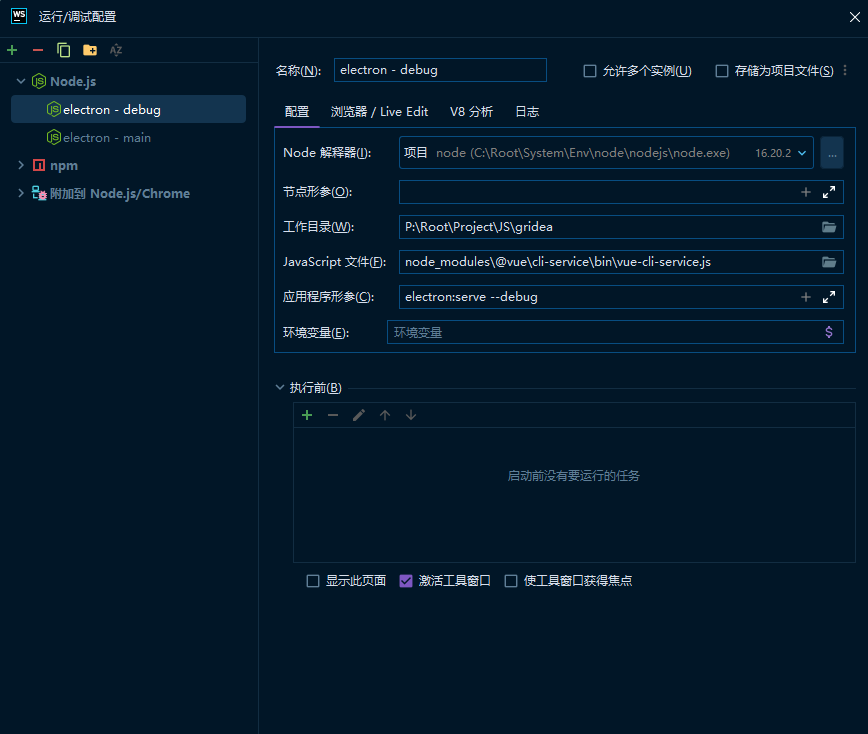Select the electron - main configuration
The height and width of the screenshot is (734, 868).
107,137
